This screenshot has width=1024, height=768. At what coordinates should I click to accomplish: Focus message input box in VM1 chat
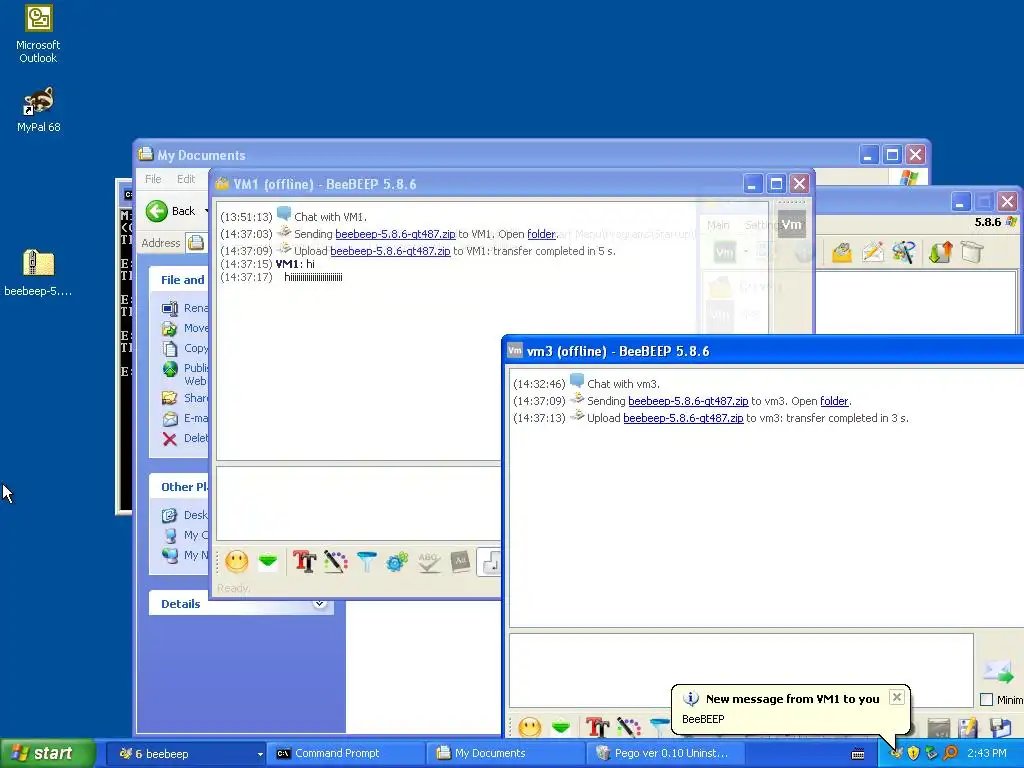[x=359, y=503]
